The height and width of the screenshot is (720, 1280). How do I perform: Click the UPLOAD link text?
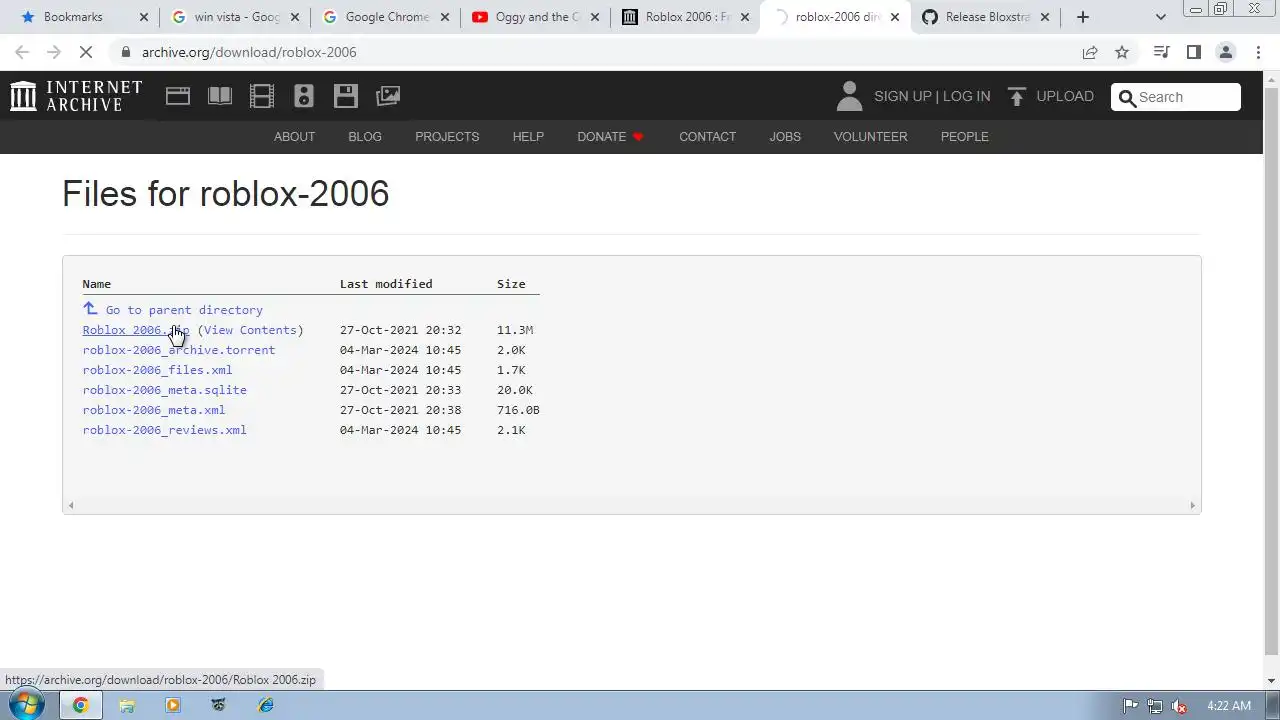(1065, 96)
